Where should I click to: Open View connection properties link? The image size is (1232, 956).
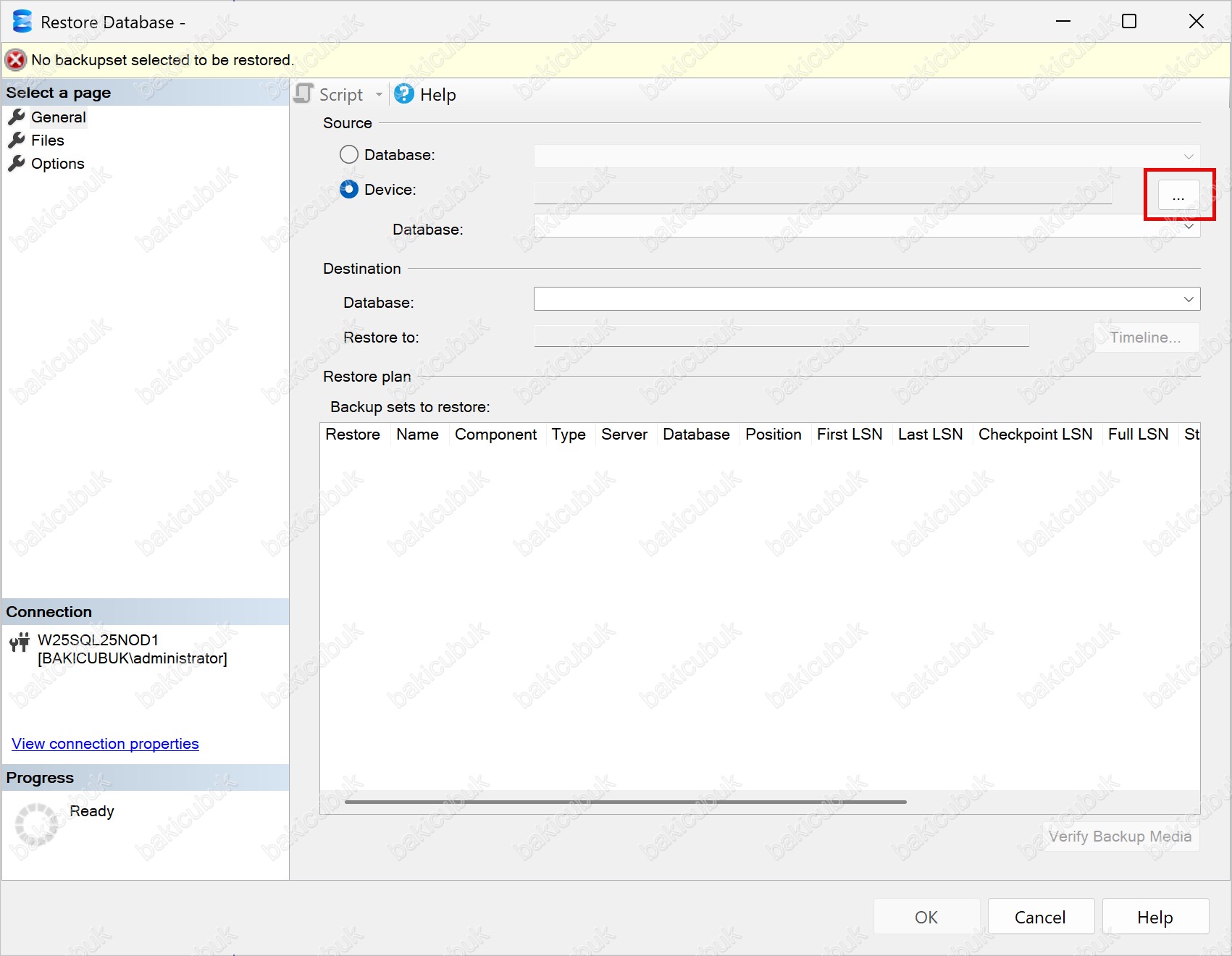click(x=105, y=744)
